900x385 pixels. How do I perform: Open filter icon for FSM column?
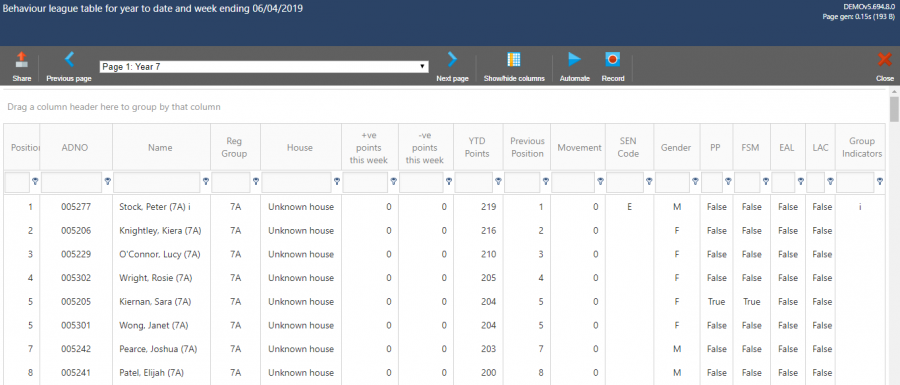click(766, 181)
